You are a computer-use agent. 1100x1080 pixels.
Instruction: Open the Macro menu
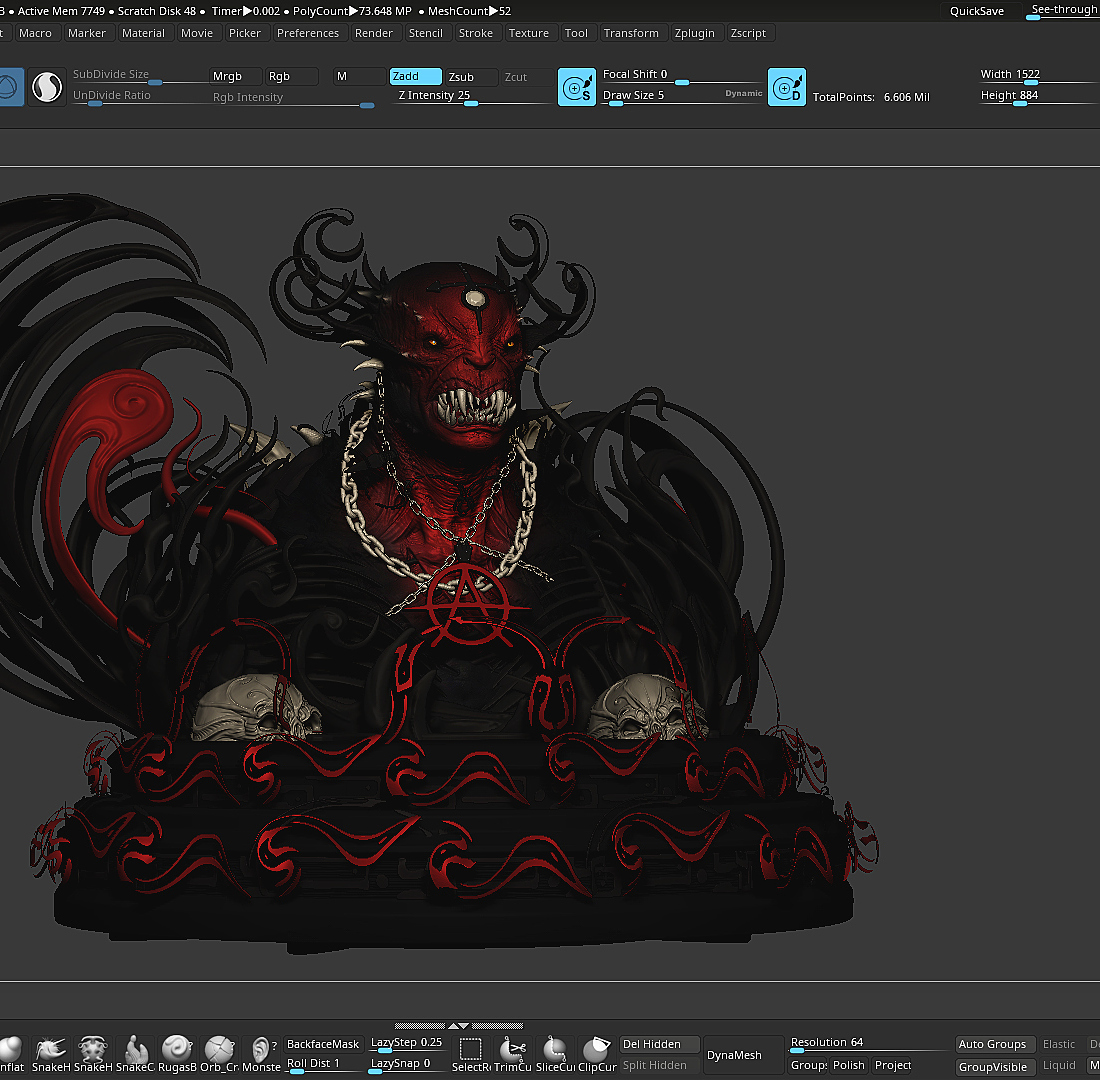(x=35, y=33)
